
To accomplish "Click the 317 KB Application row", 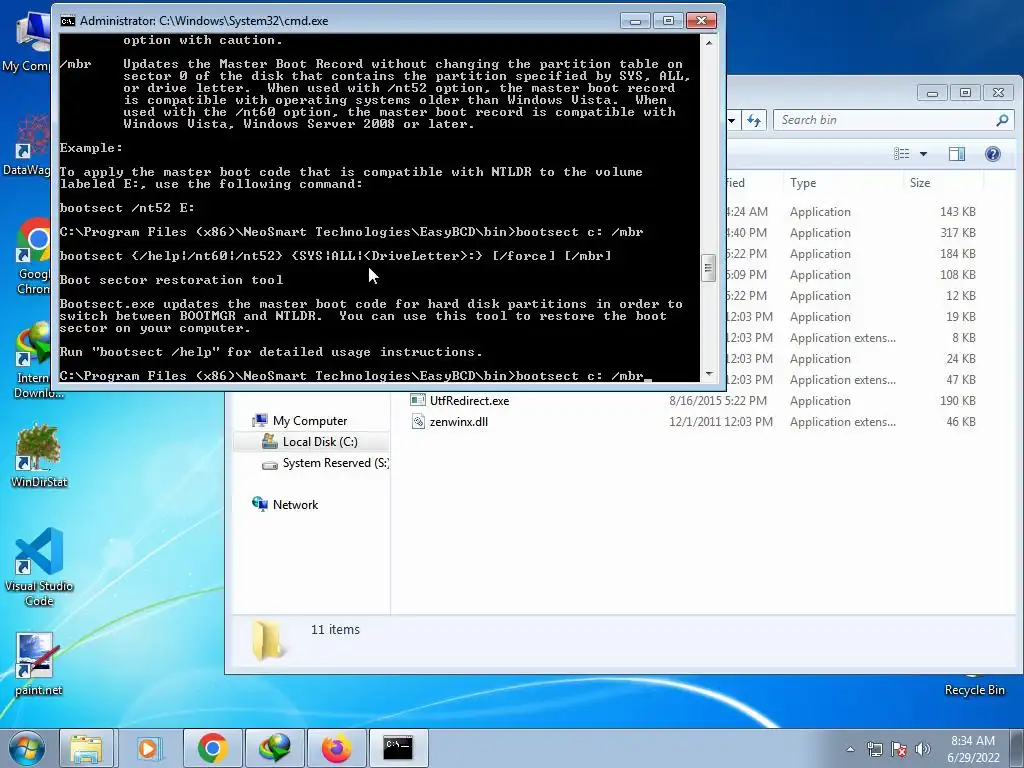I will click(852, 232).
